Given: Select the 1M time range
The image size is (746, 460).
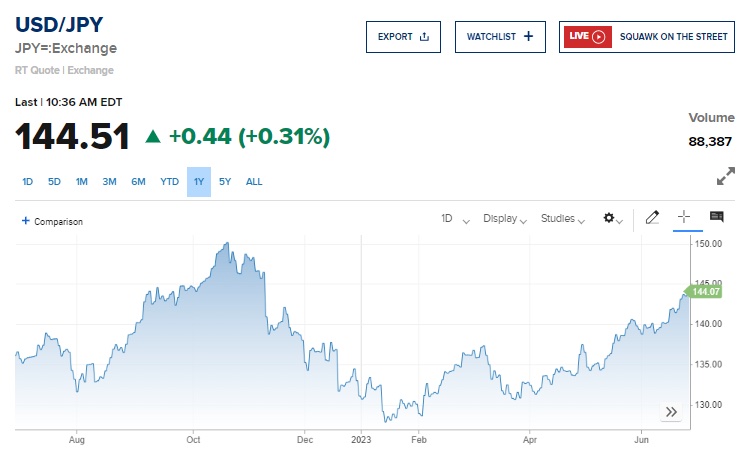Looking at the screenshot, I should coord(81,182).
